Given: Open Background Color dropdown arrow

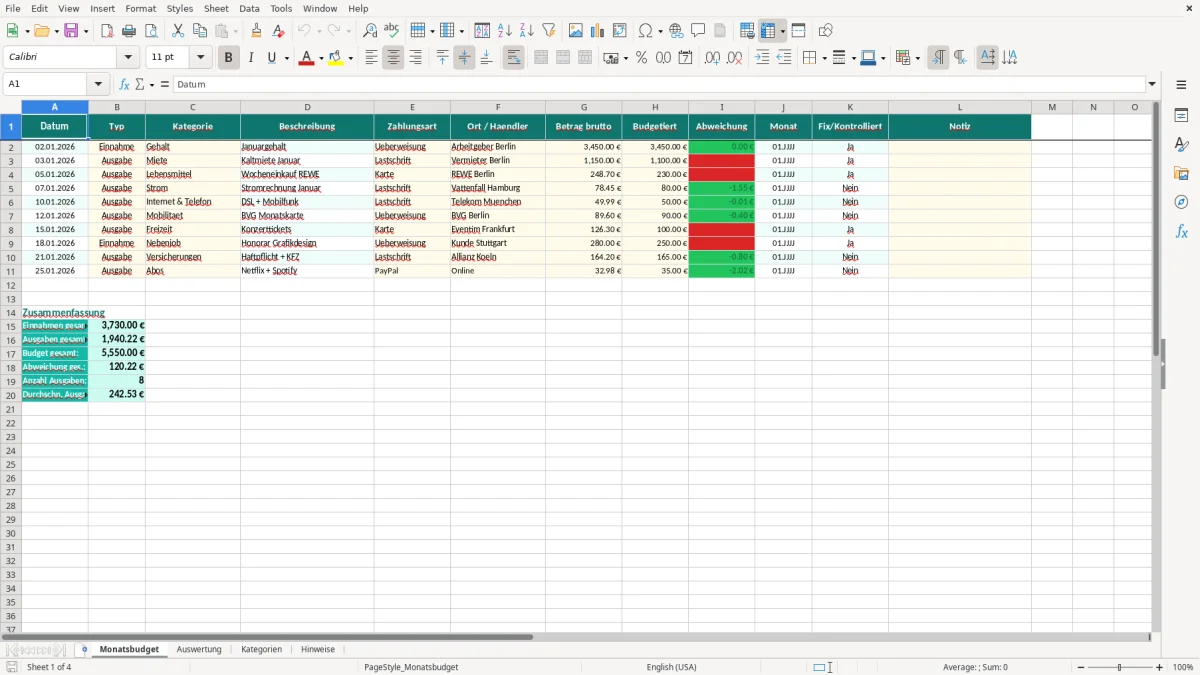Looking at the screenshot, I should pos(350,58).
